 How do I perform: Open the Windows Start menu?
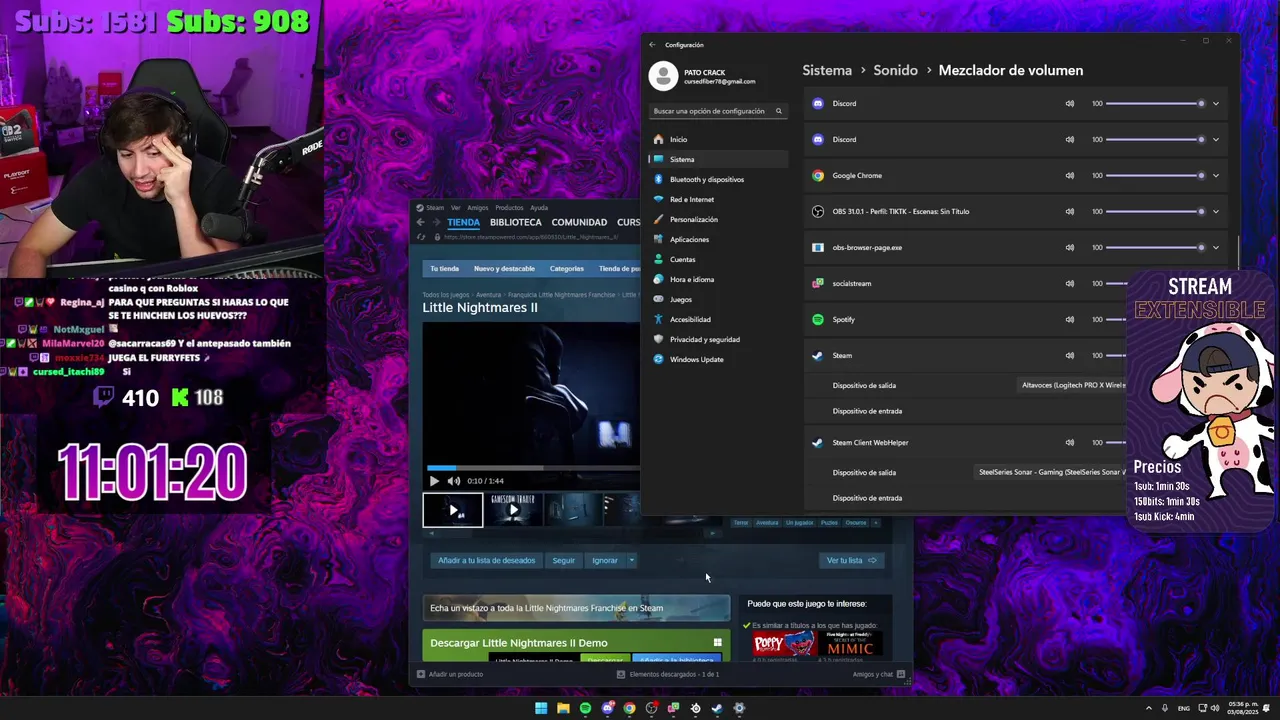point(541,708)
